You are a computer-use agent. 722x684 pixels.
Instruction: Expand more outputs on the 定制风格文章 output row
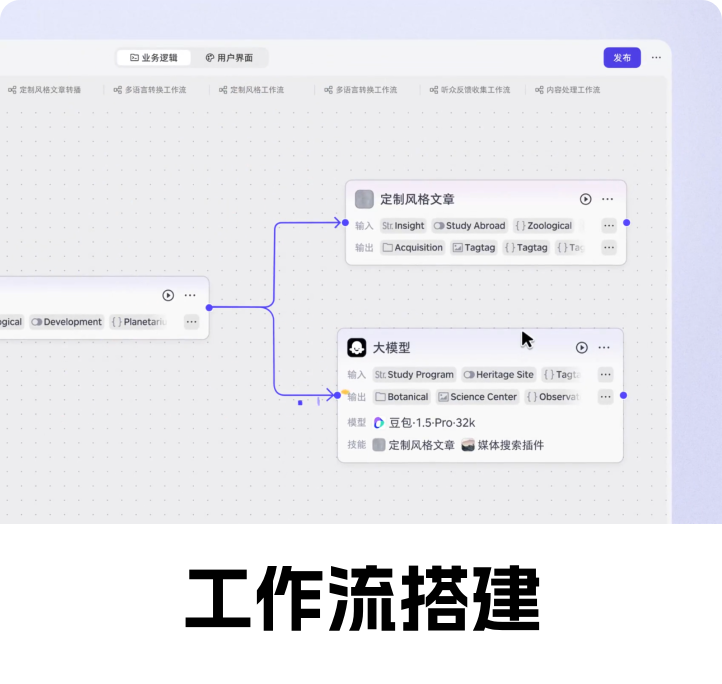[x=609, y=248]
